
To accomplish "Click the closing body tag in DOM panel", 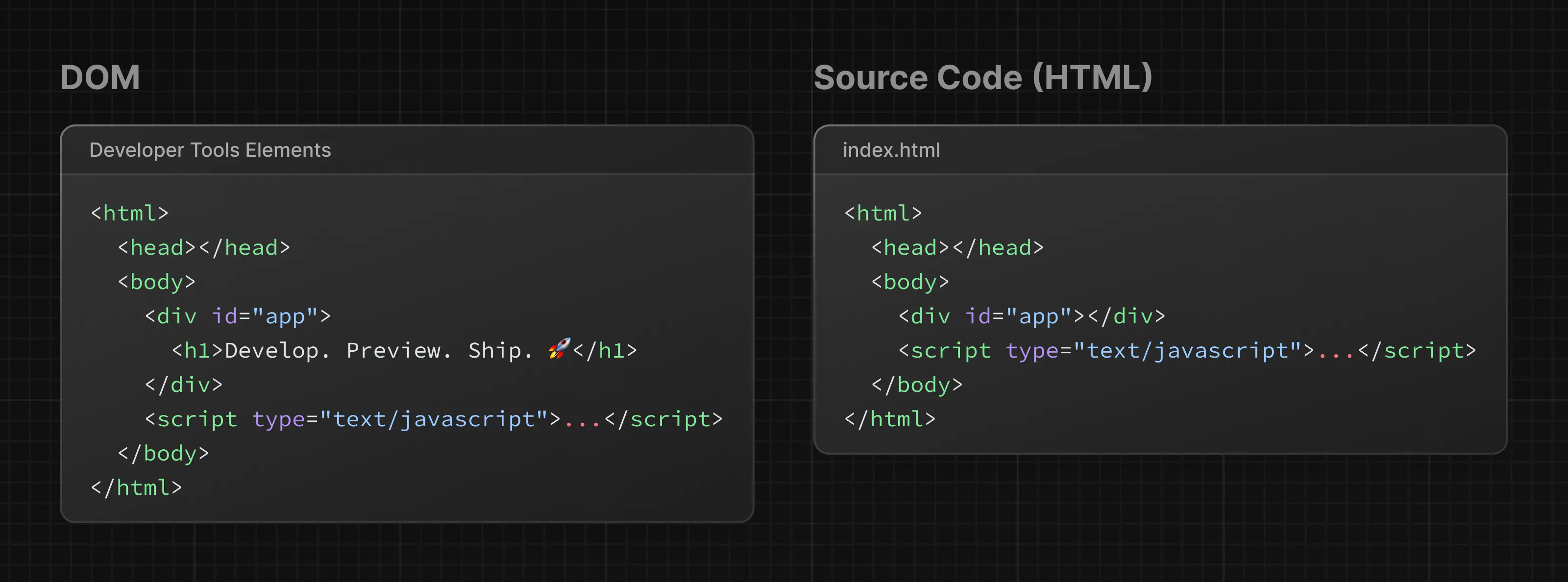I will 163,454.
